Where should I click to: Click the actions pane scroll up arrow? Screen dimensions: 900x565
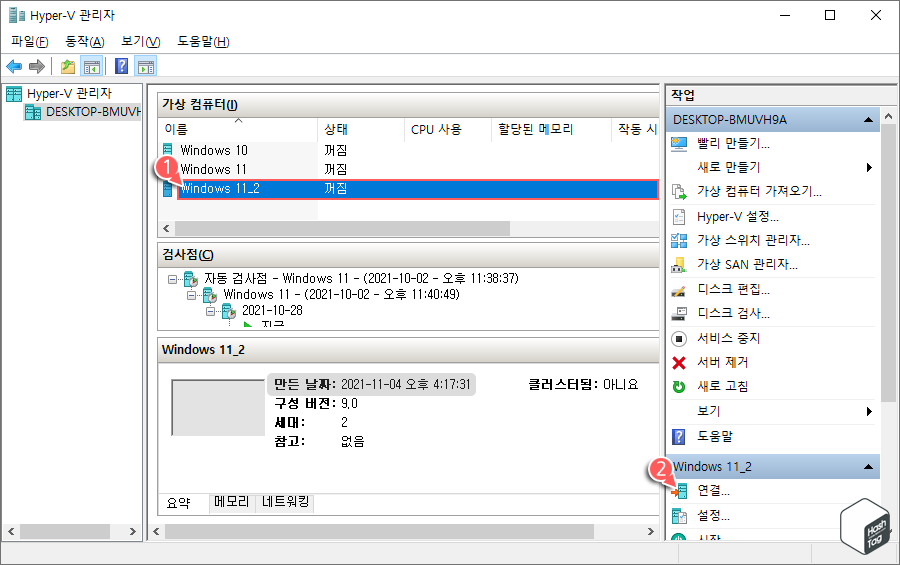tap(889, 117)
